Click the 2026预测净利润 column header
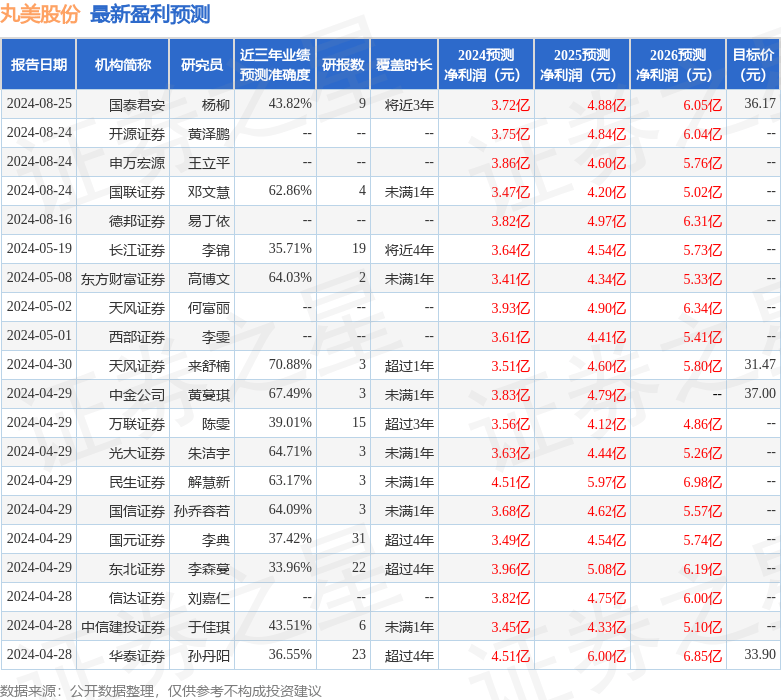Viewport: 781px width, 700px height. click(678, 64)
